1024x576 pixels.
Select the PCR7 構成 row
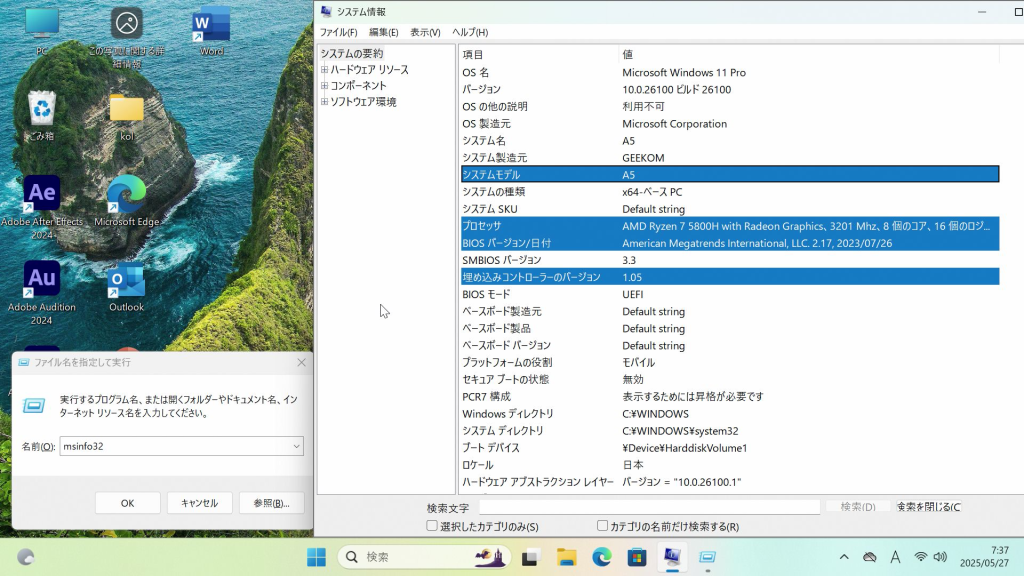tap(730, 396)
